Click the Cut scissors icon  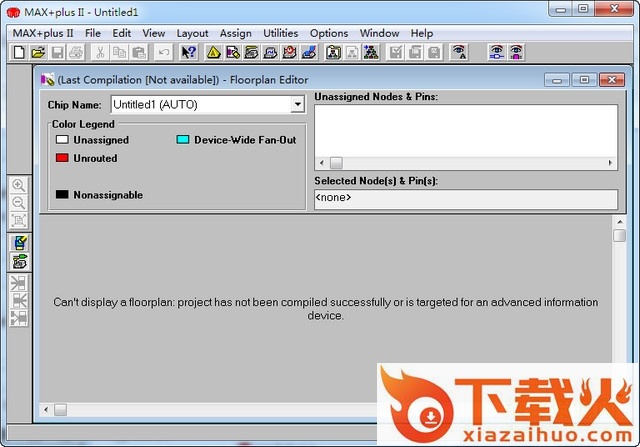100,52
